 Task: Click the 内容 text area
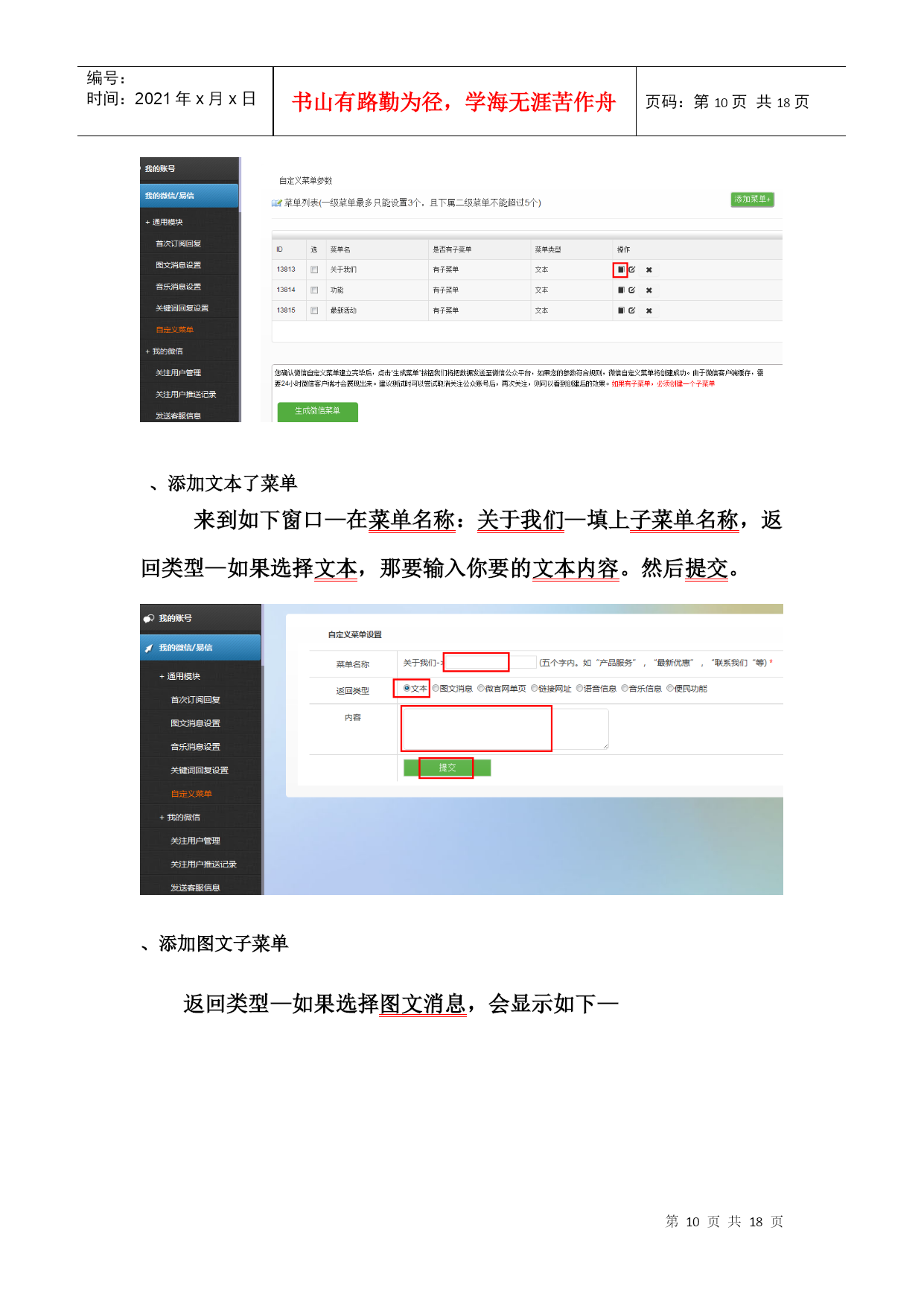point(505,729)
